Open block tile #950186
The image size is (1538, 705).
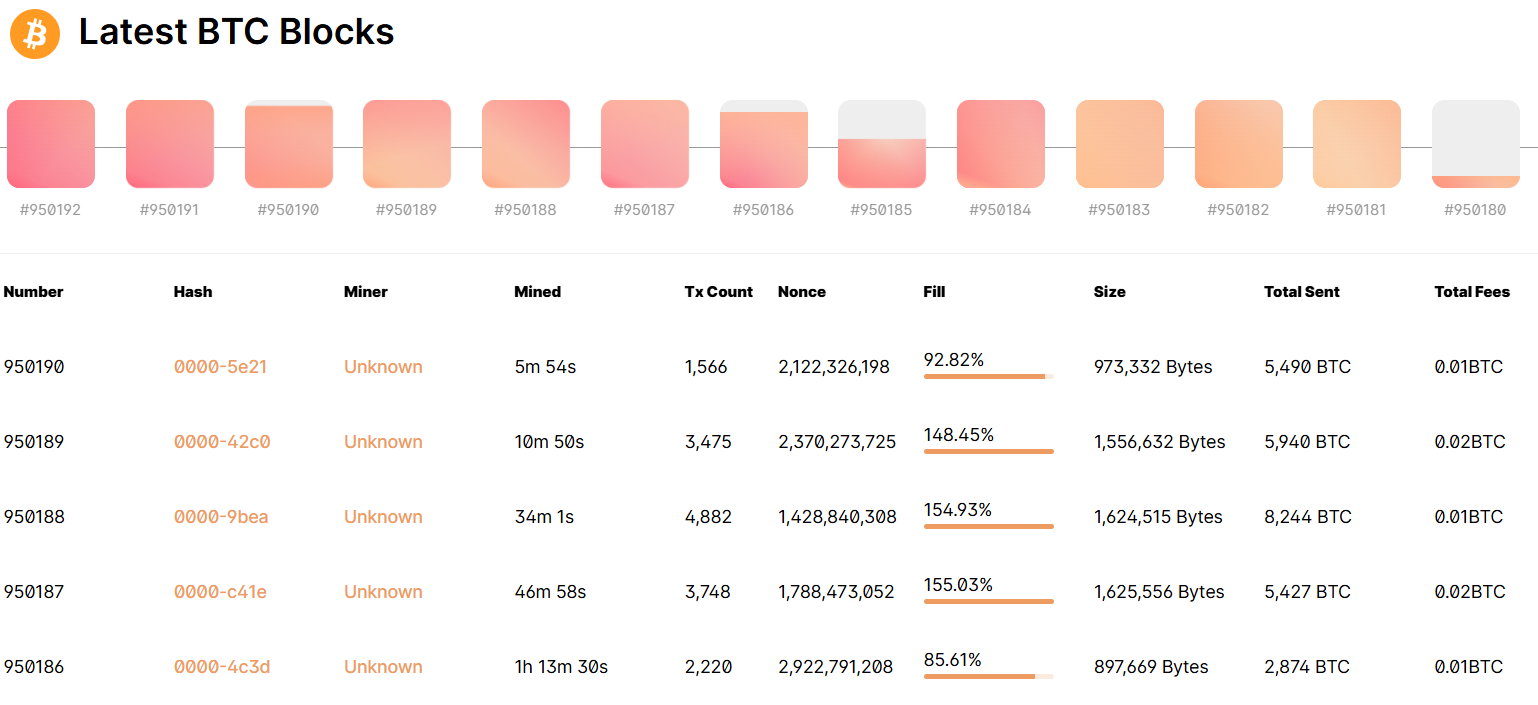tap(764, 144)
